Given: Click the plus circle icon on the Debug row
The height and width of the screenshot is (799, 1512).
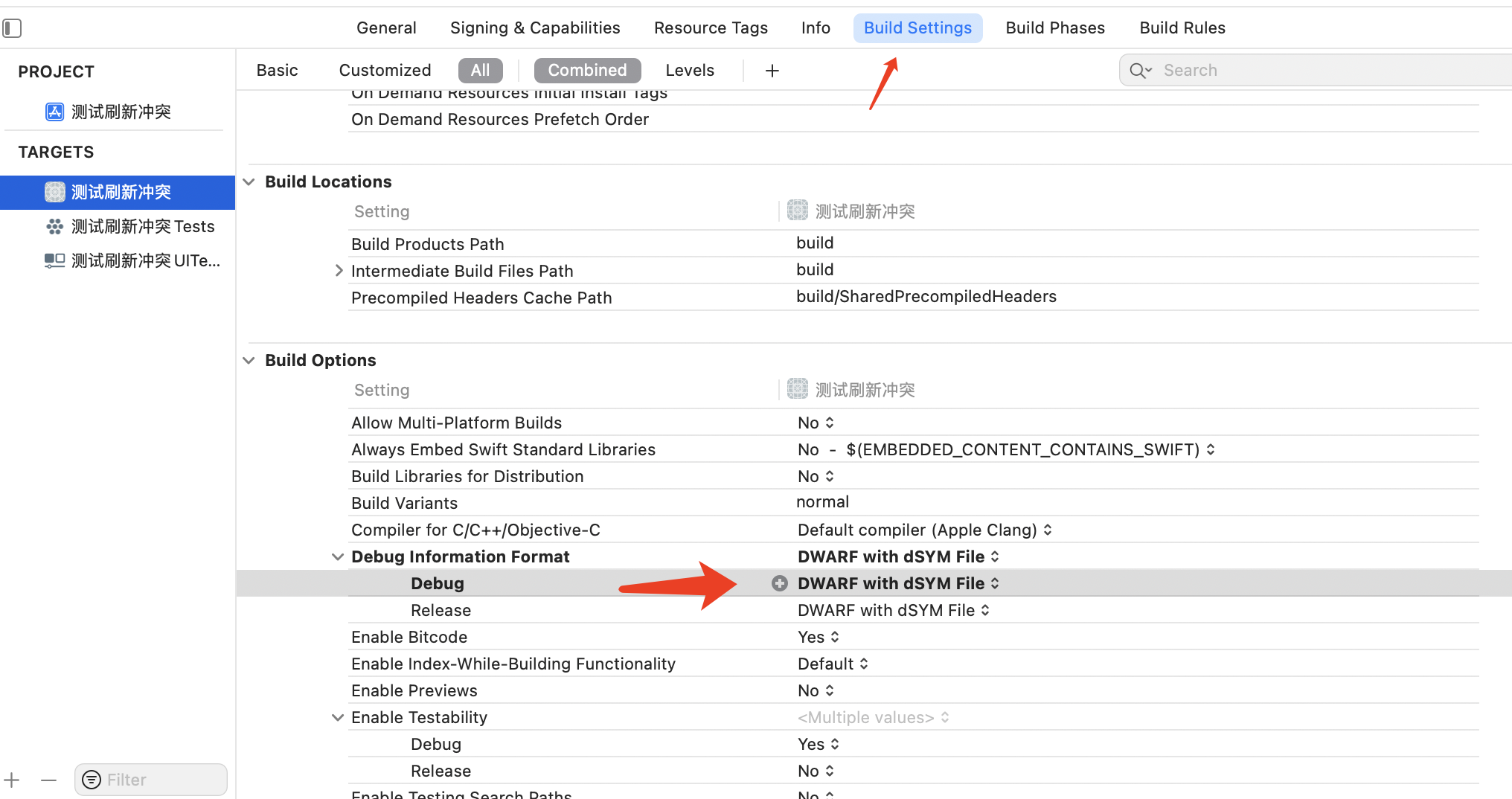Looking at the screenshot, I should (x=778, y=583).
